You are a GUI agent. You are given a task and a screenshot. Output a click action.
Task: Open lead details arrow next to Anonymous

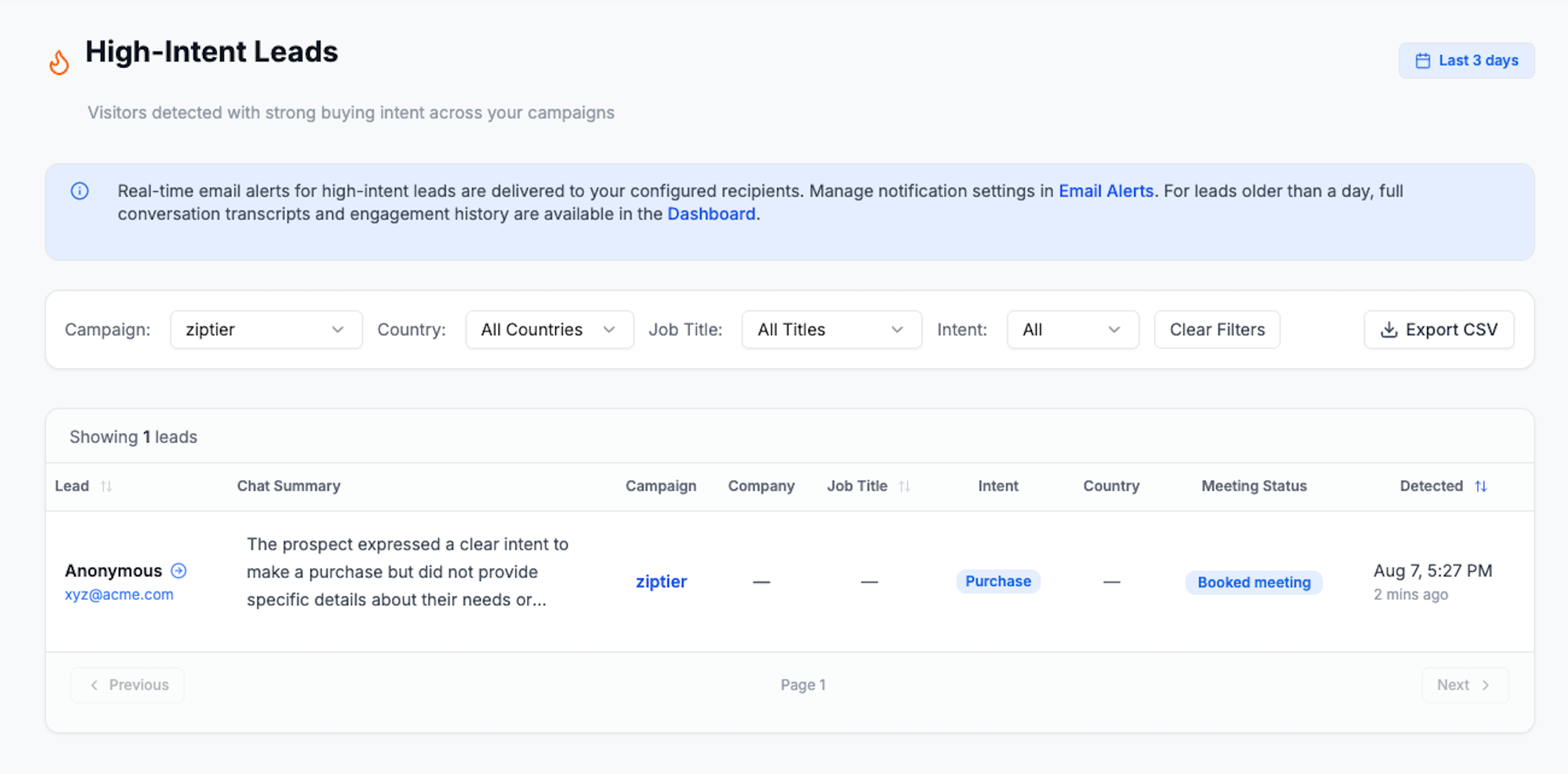click(x=178, y=571)
